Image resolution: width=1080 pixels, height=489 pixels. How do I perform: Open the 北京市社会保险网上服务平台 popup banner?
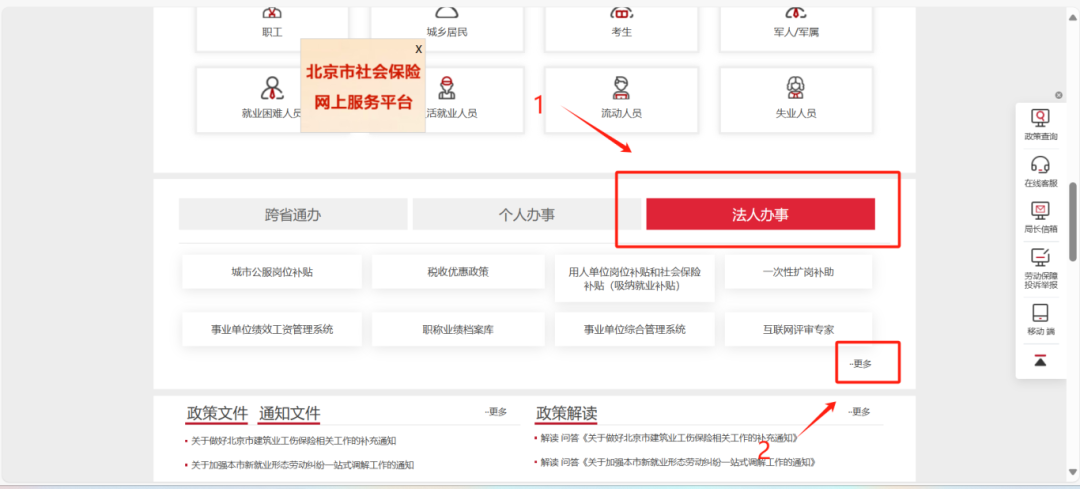[x=363, y=85]
